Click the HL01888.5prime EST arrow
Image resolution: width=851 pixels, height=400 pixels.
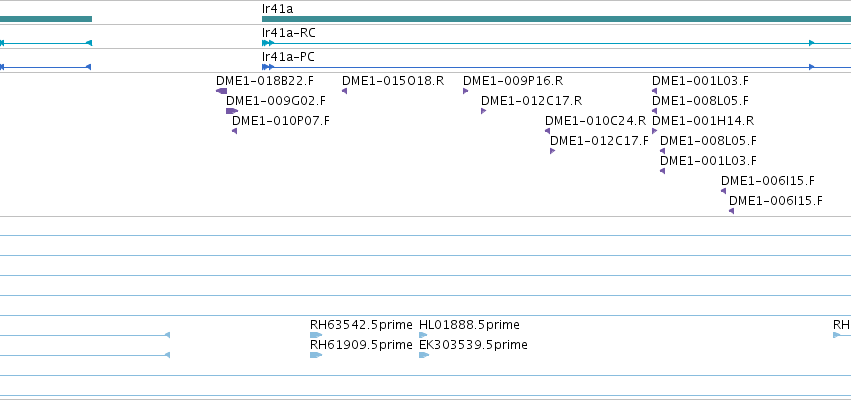coord(423,335)
